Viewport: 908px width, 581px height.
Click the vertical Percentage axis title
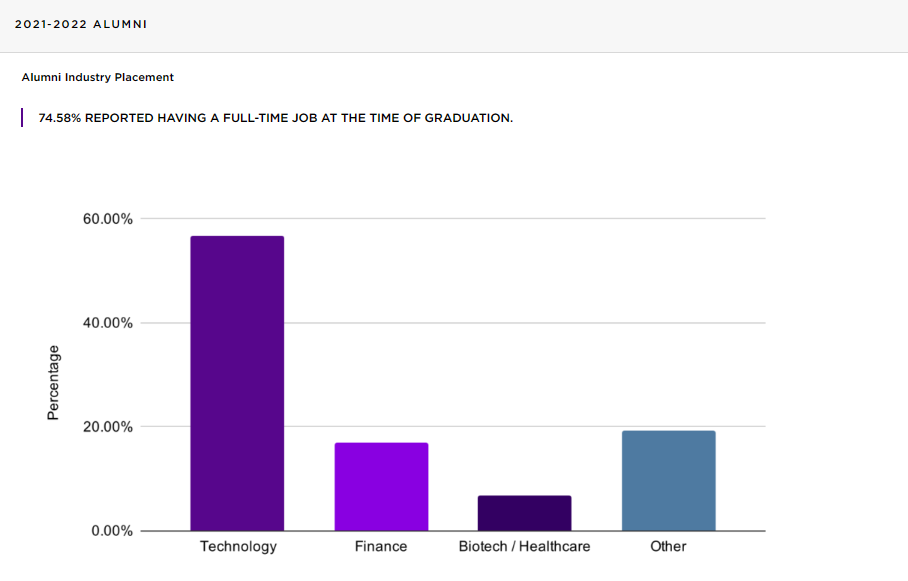54,383
